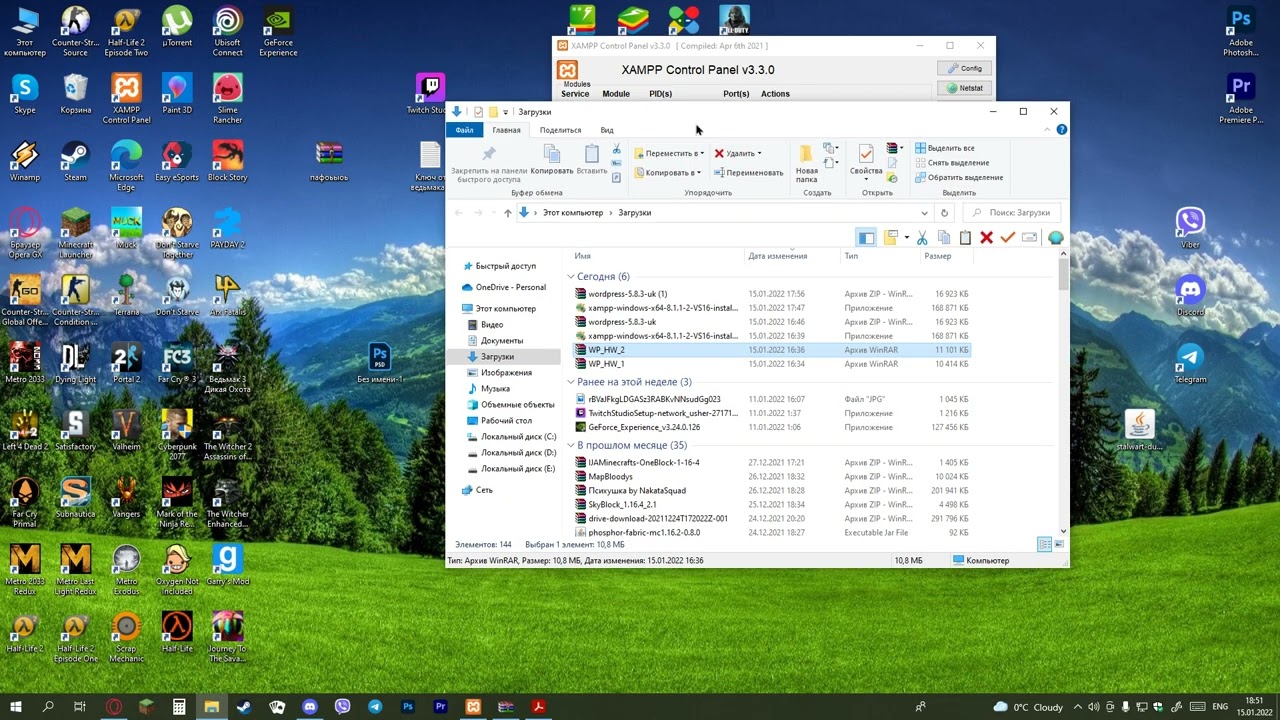Screen dimensions: 1280x720
Task: Open the Windows Start menu
Action: click(16, 707)
